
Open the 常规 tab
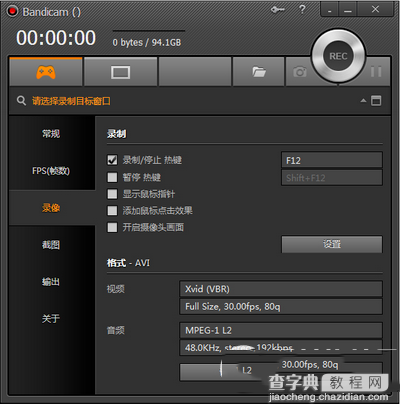[x=51, y=134]
